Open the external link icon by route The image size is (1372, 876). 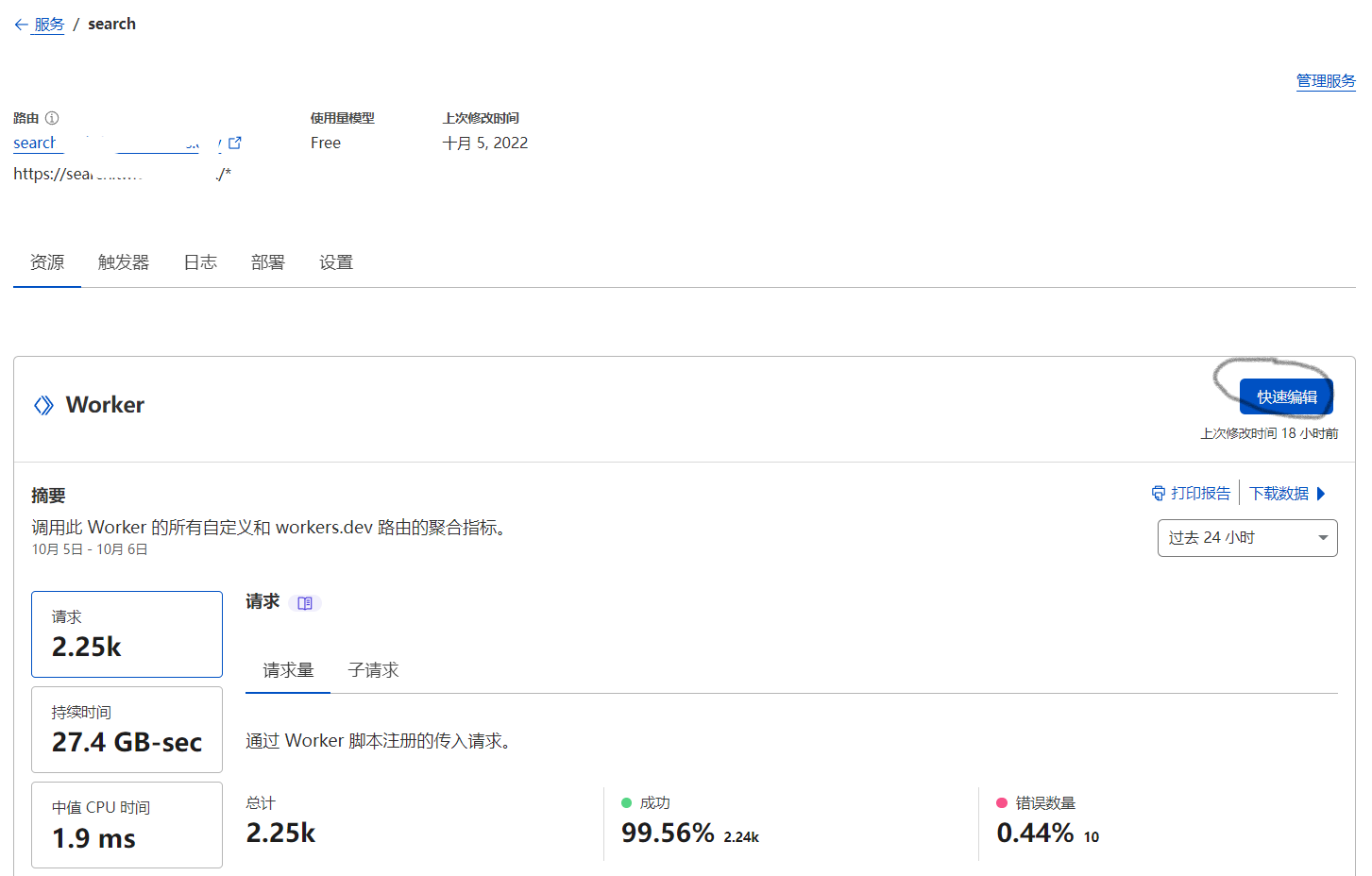235,143
